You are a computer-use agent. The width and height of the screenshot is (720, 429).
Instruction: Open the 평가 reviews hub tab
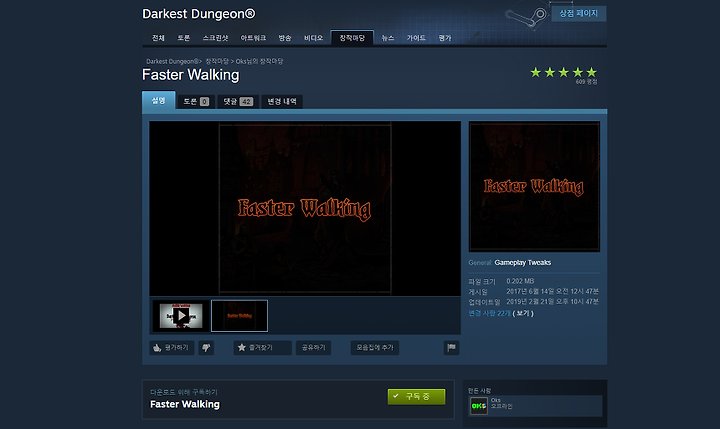(x=444, y=38)
